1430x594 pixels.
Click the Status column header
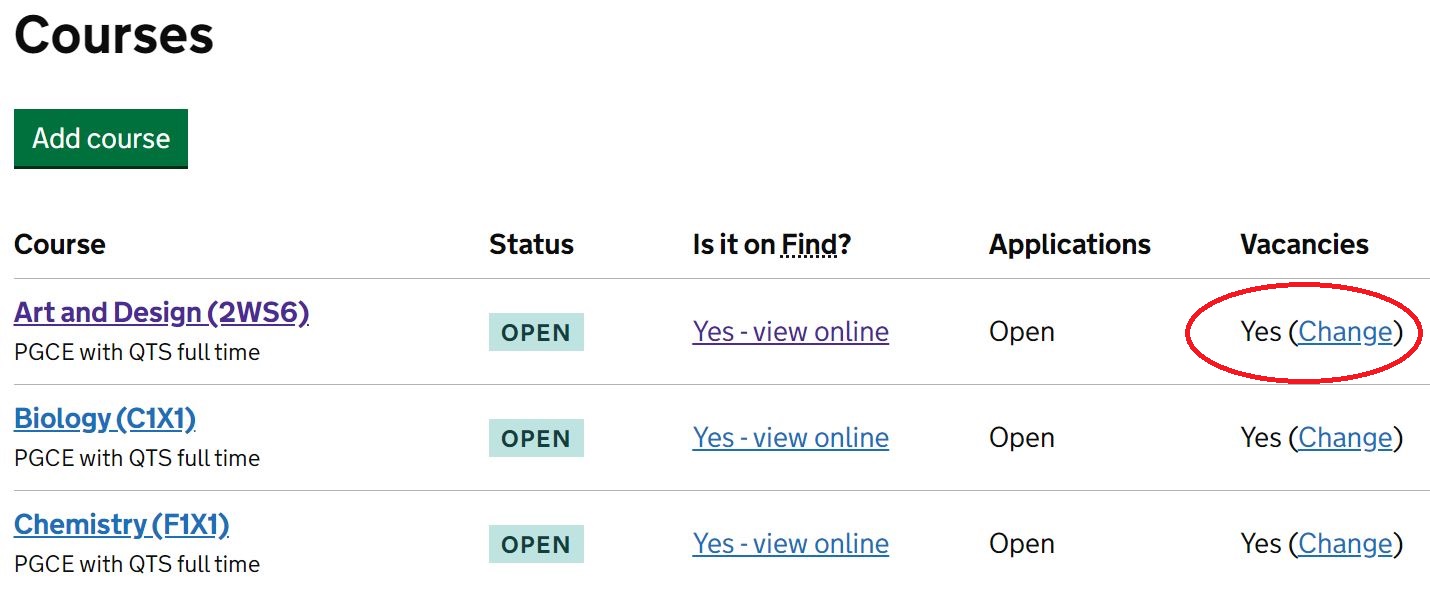pos(531,245)
